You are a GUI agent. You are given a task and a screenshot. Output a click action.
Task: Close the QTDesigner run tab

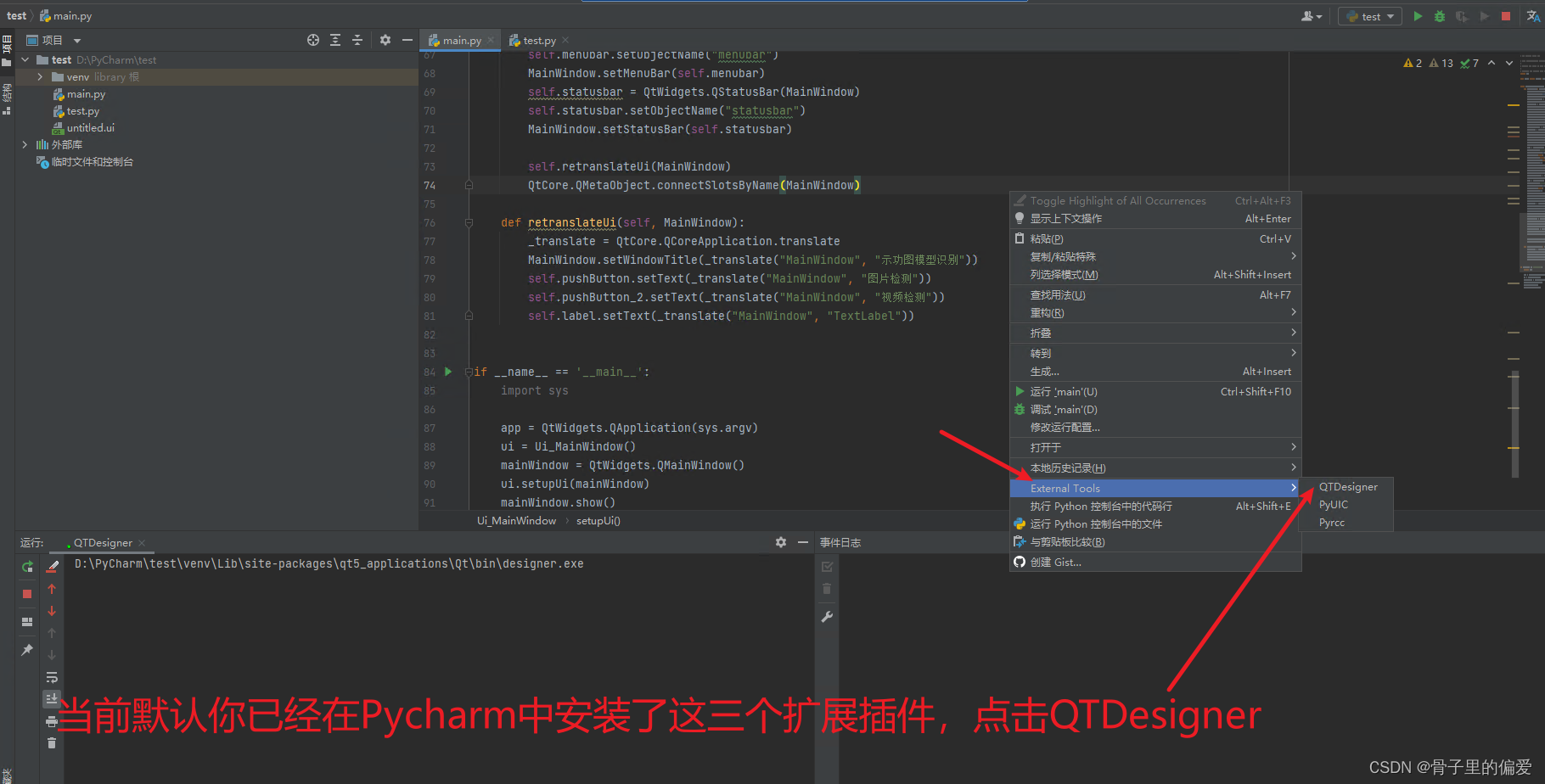[142, 543]
